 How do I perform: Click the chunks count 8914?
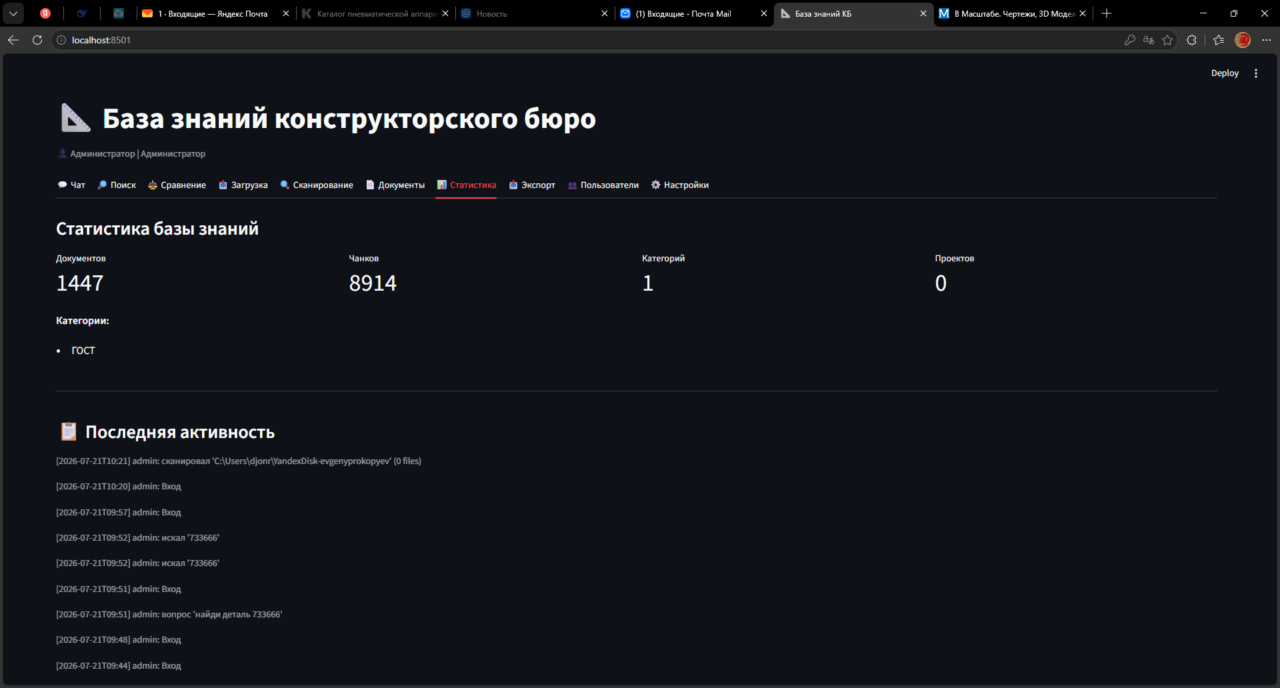click(373, 283)
